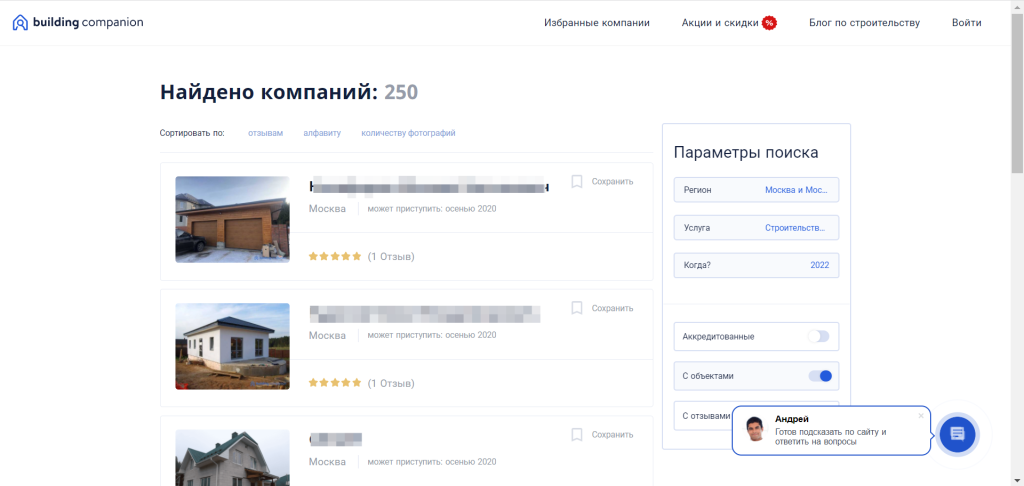Enable the Аккредитованные toggle
This screenshot has height=486, width=1024.
(818, 336)
